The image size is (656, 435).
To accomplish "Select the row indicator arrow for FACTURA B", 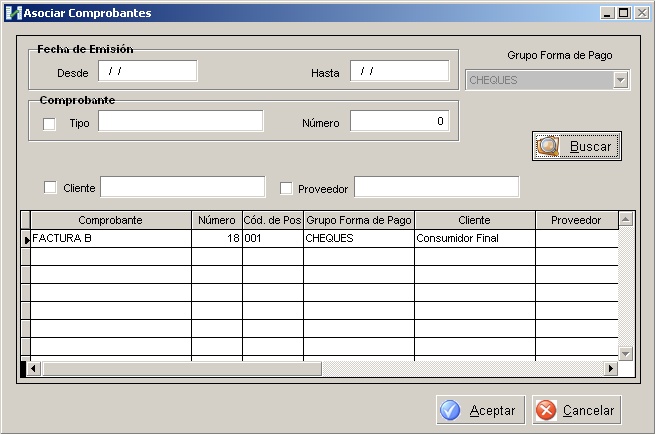I will coord(26,239).
